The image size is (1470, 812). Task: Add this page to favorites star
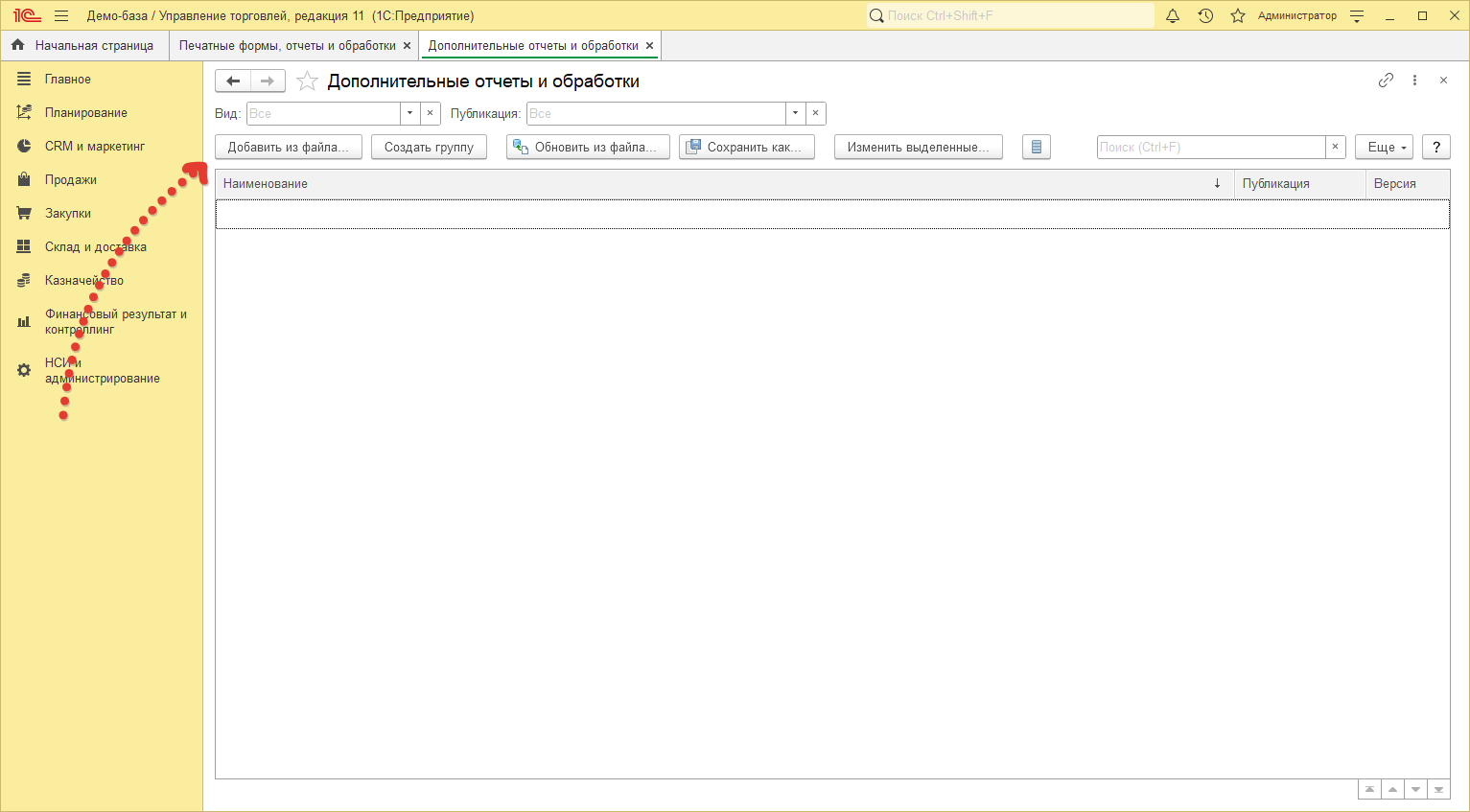click(x=307, y=81)
